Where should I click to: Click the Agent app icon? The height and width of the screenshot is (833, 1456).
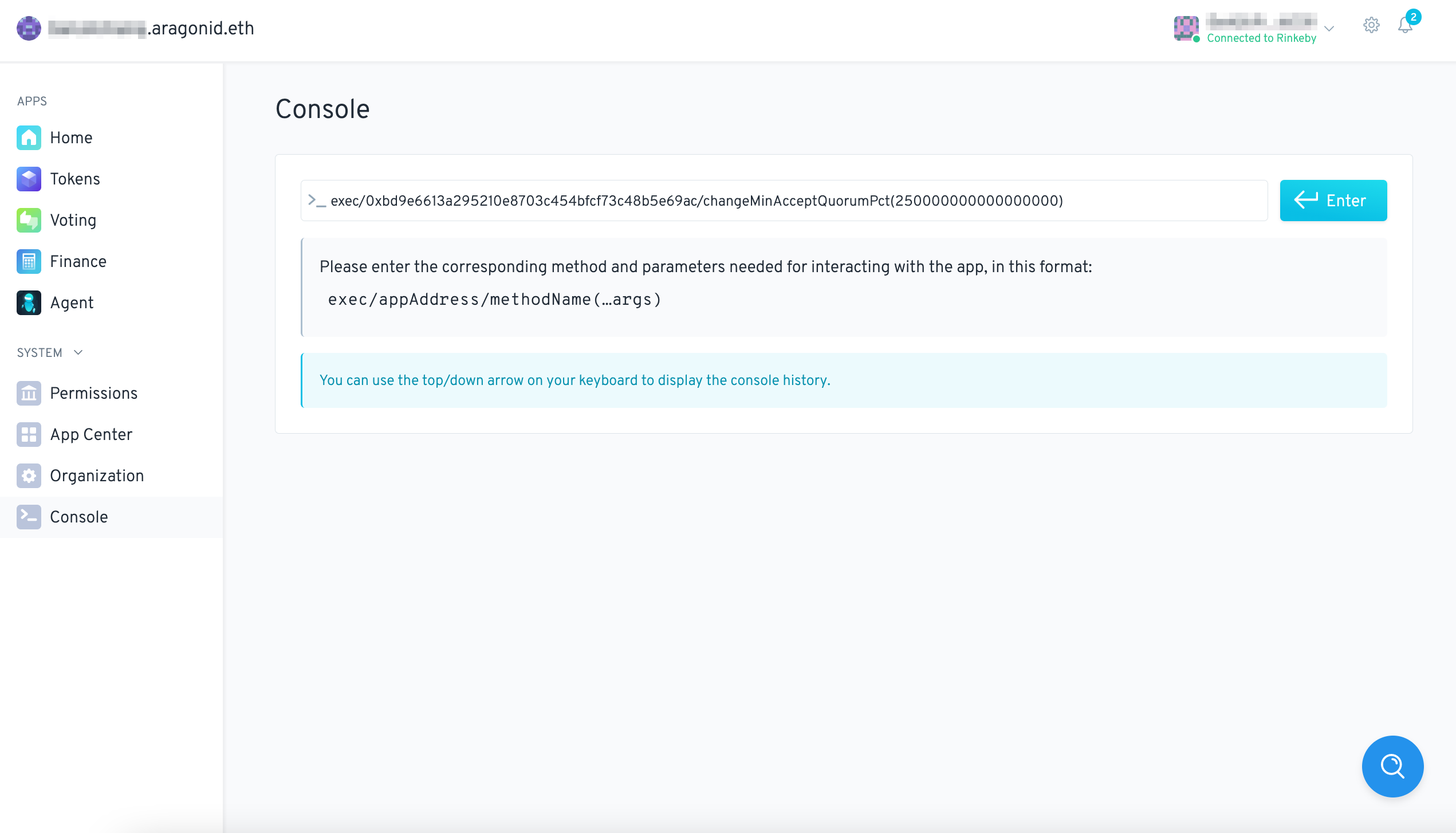(29, 302)
